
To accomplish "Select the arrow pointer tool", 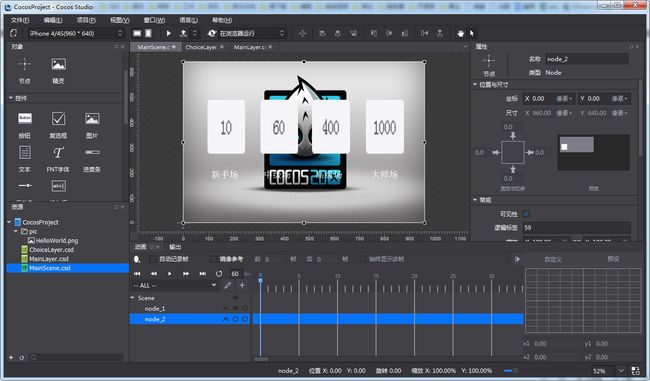I will click(x=472, y=33).
